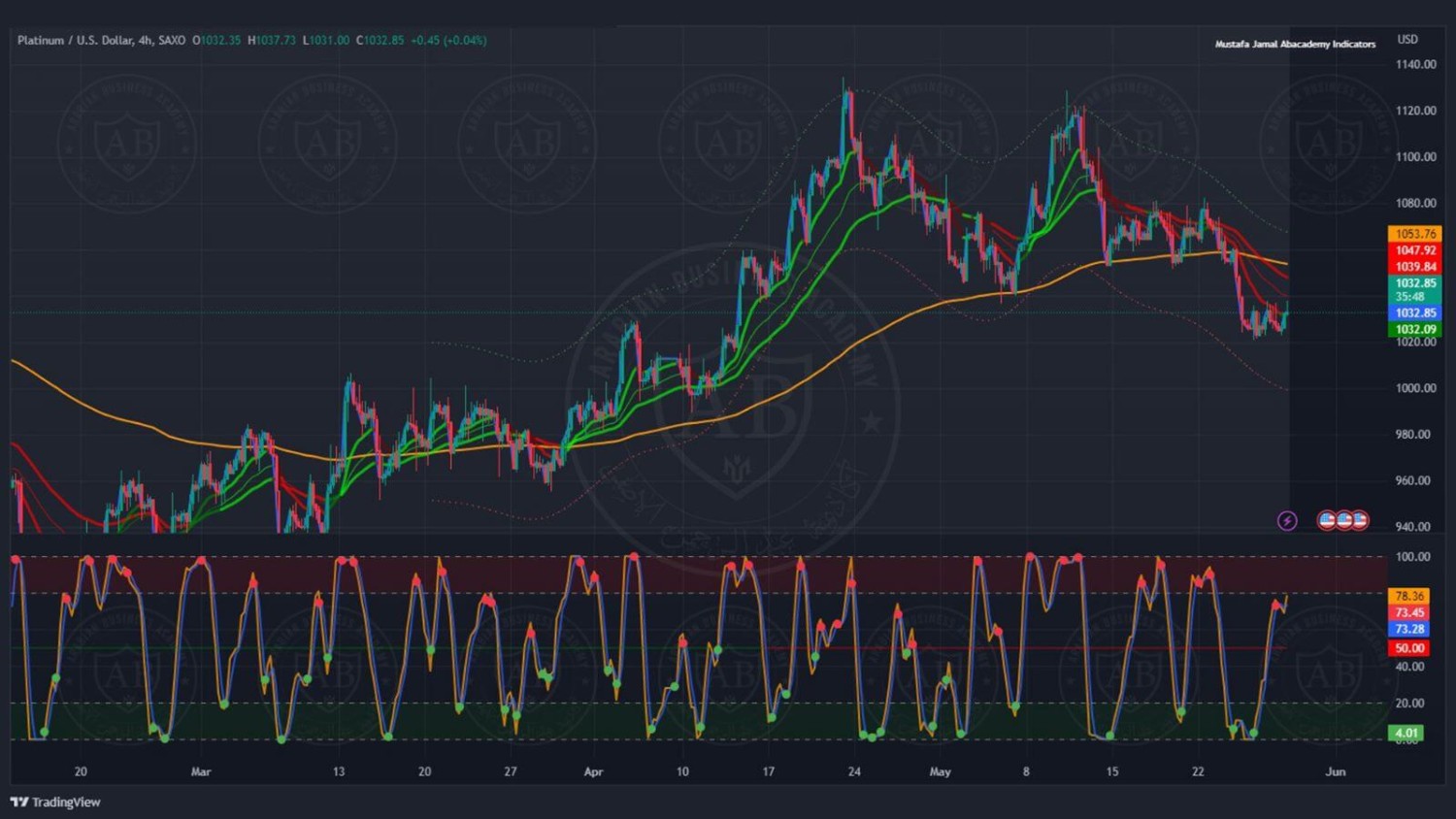Click 1120.00 on the price axis

(1415, 111)
